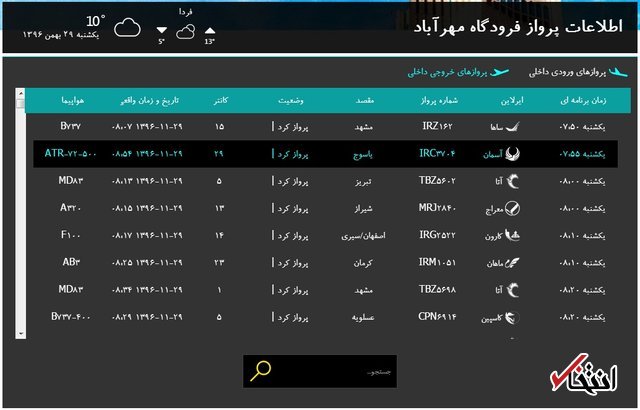The image size is (640, 410).
Task: Select highlighted flight number IRC3704
Action: coord(437,154)
